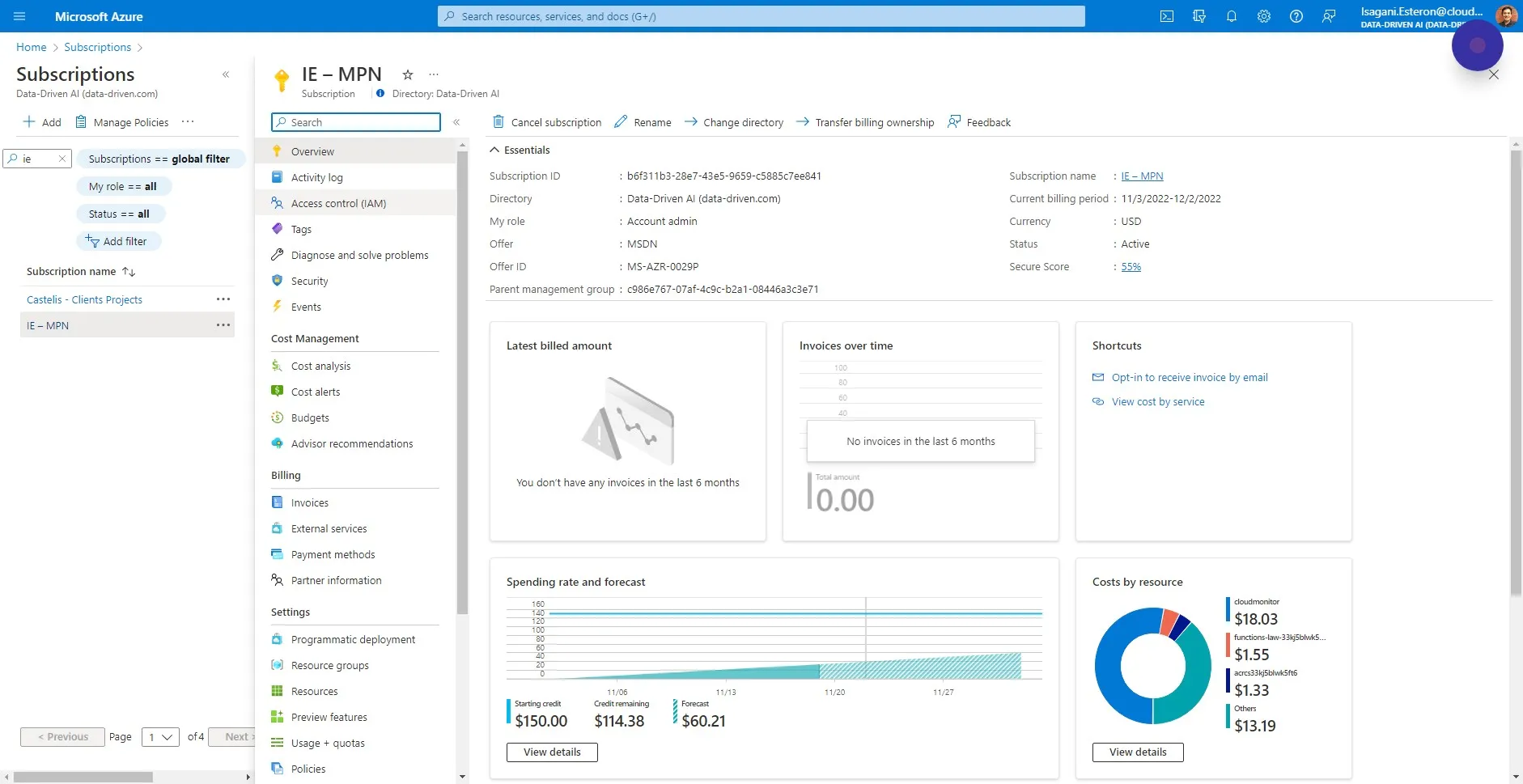Sort by Subscription name column
Image resolution: width=1523 pixels, height=784 pixels.
pos(81,272)
